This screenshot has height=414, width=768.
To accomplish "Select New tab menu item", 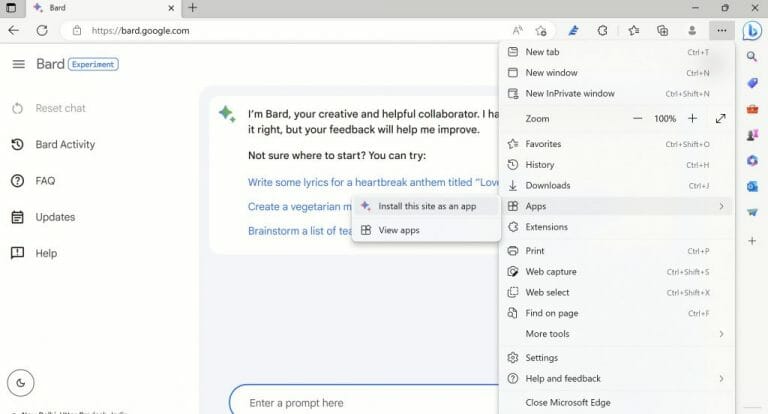I will coord(617,52).
